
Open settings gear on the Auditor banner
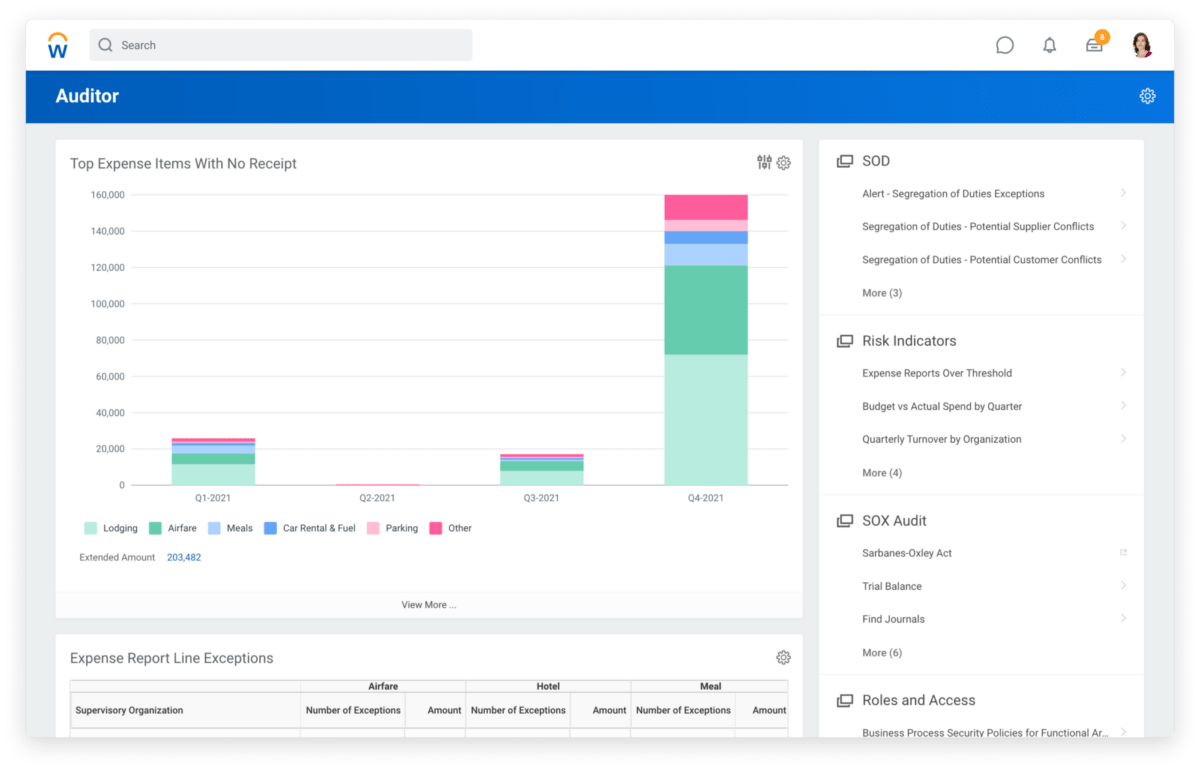(1147, 96)
